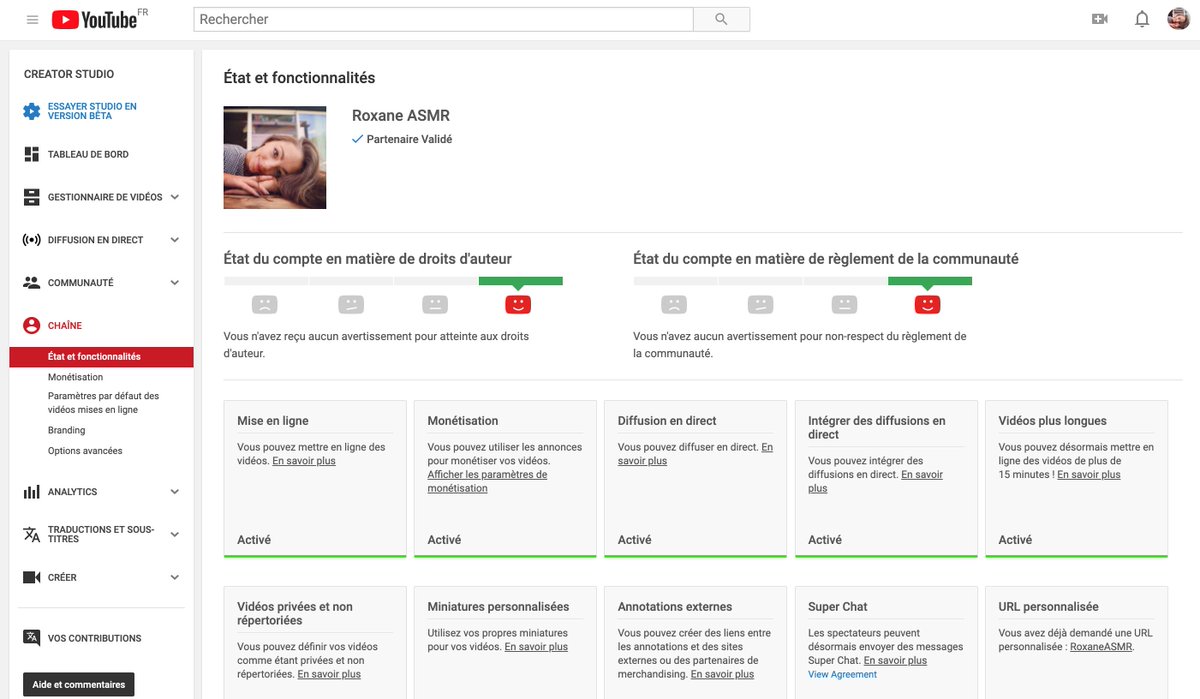The width and height of the screenshot is (1200, 699).
Task: Open Tableau de bord menu item
Action: (88, 154)
